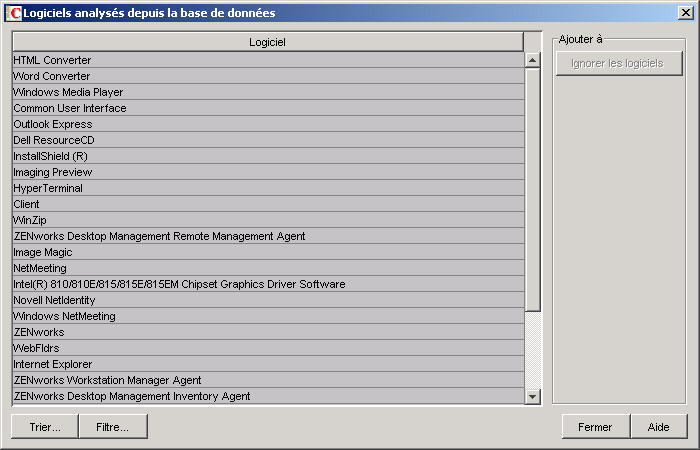
Task: Select the Imaging Preview row
Action: pos(268,172)
